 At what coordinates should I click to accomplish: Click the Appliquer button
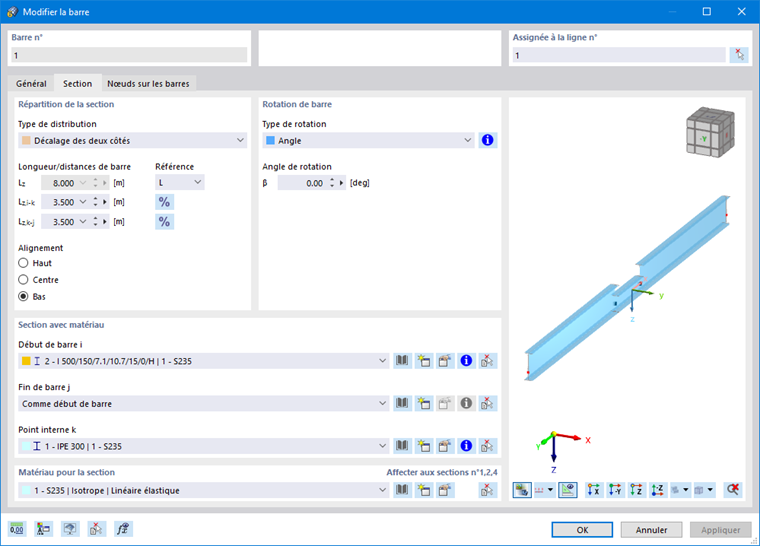pos(720,530)
